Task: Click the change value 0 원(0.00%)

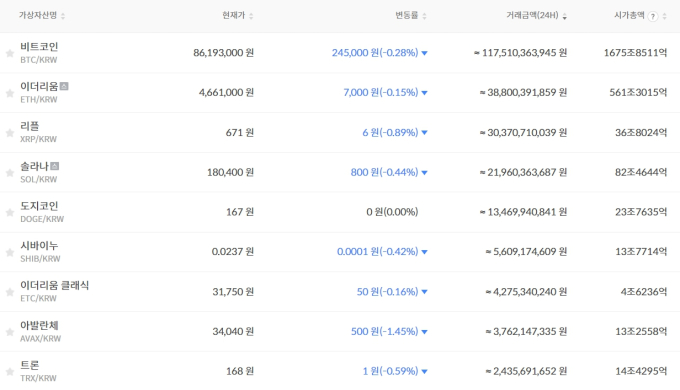Action: pyautogui.click(x=392, y=212)
